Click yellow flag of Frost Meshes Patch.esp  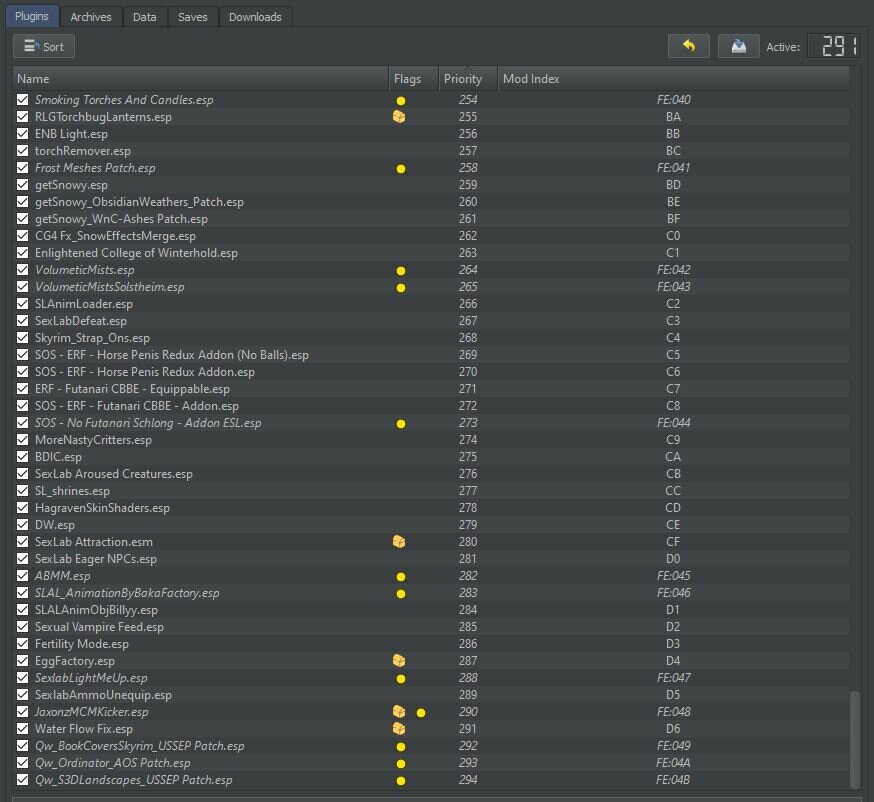click(401, 169)
